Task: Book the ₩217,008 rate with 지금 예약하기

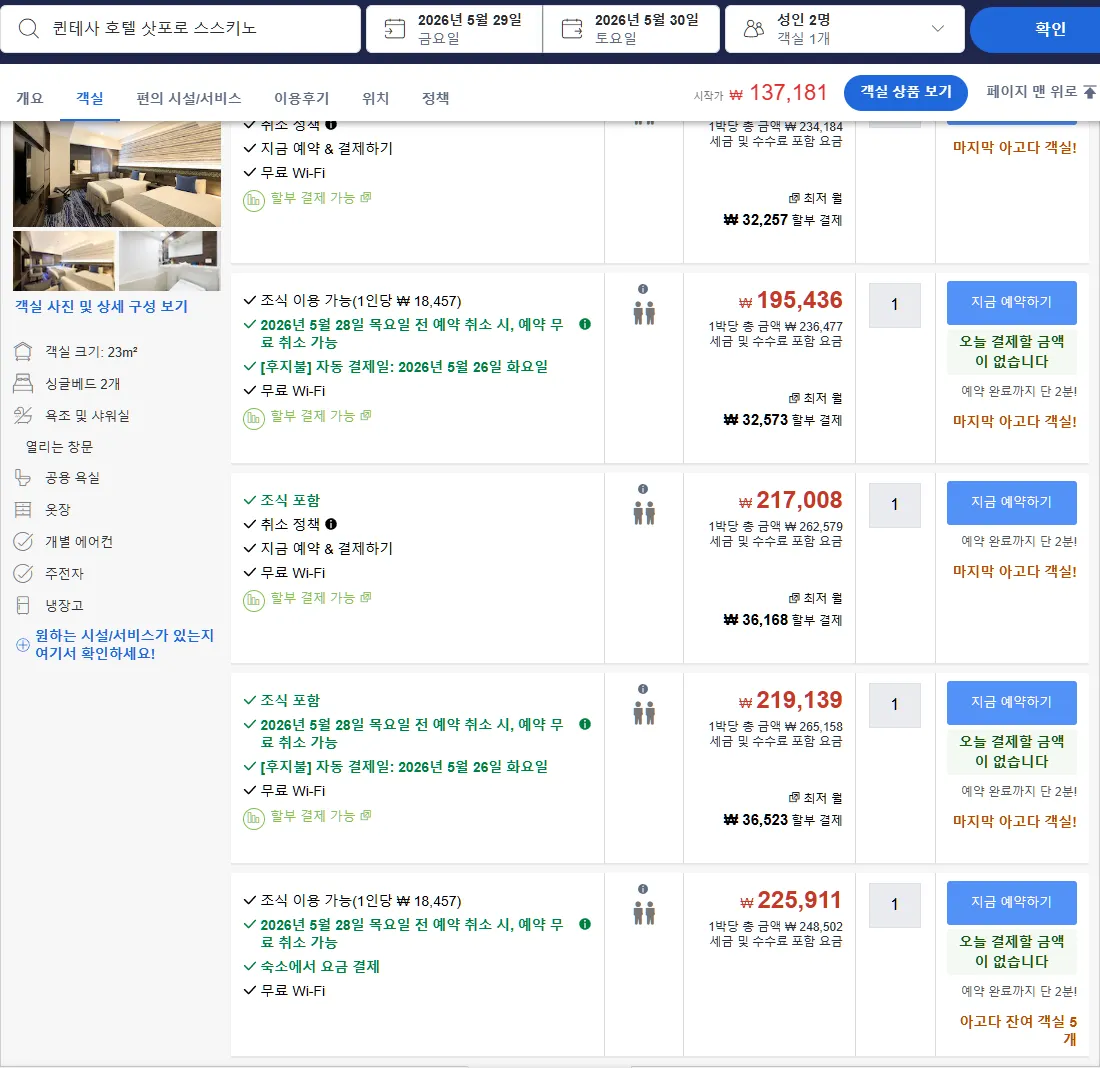Action: [1012, 502]
